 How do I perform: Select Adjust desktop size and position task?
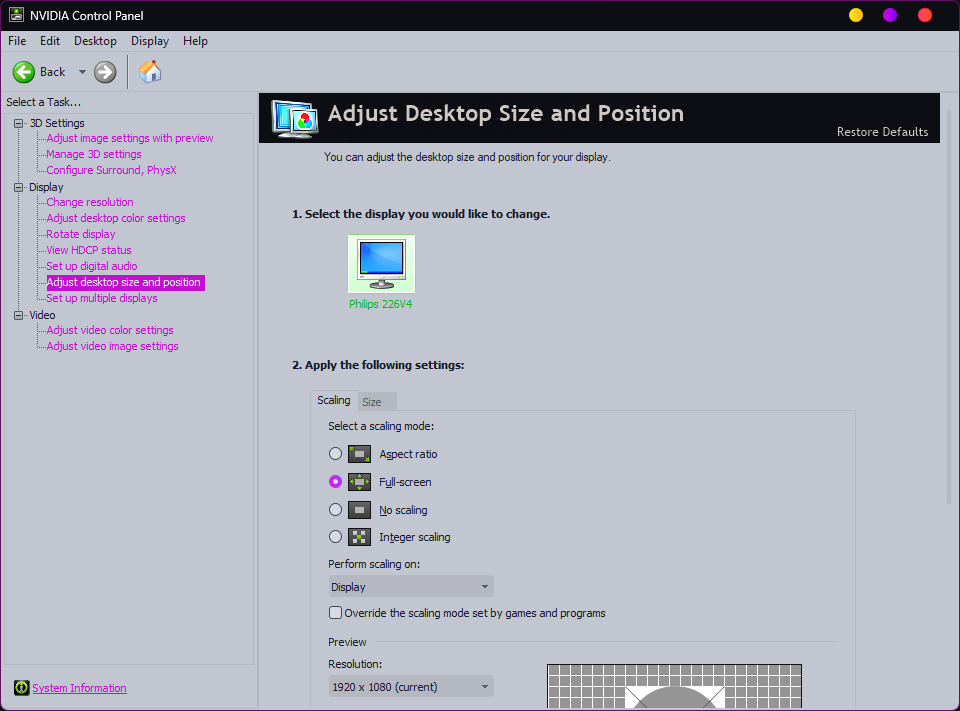click(x=125, y=282)
